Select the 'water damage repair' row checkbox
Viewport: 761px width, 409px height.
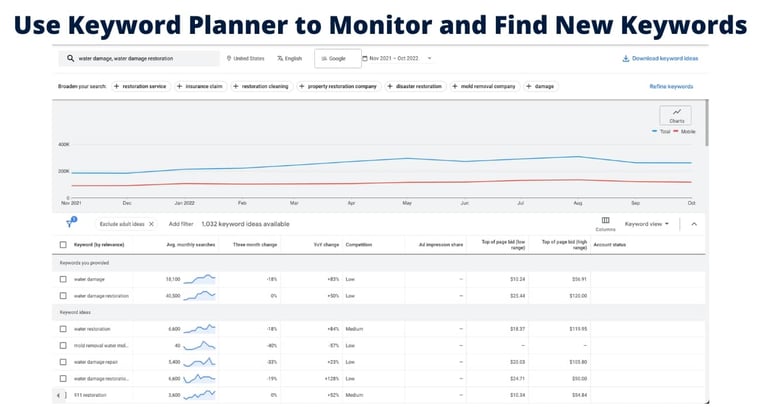63,362
